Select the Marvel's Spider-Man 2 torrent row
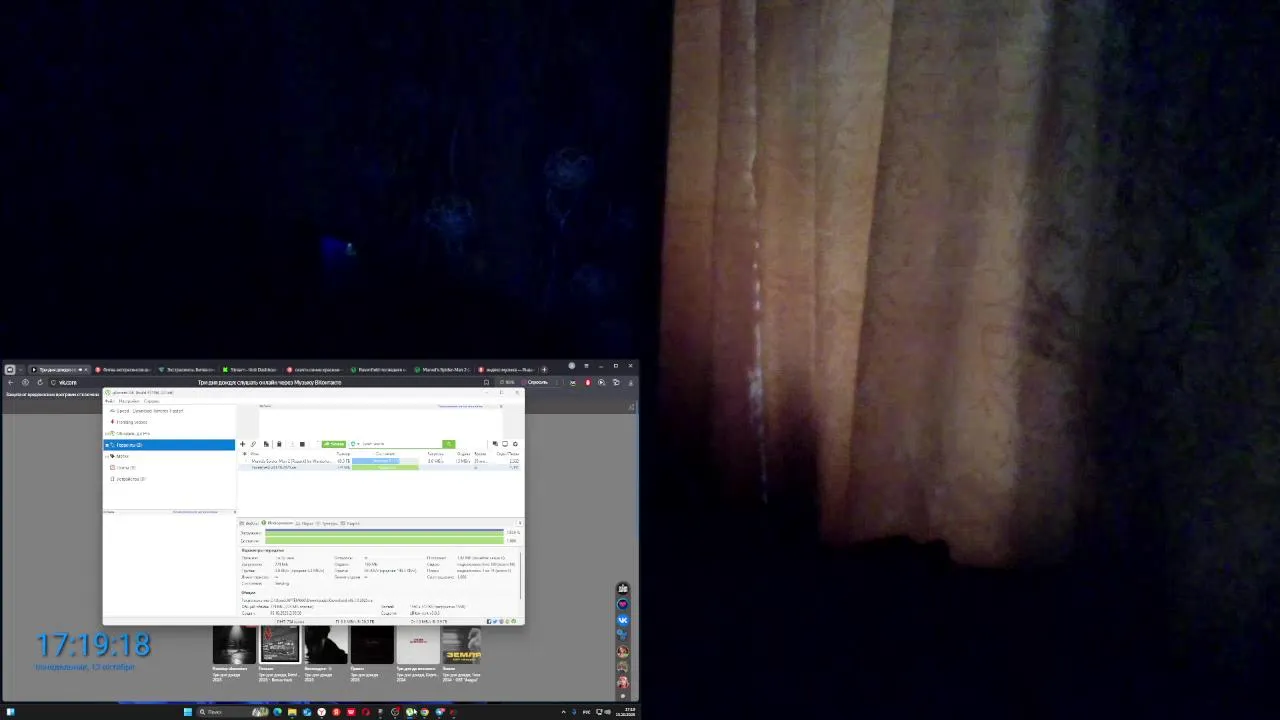The image size is (1280, 720). (380, 461)
